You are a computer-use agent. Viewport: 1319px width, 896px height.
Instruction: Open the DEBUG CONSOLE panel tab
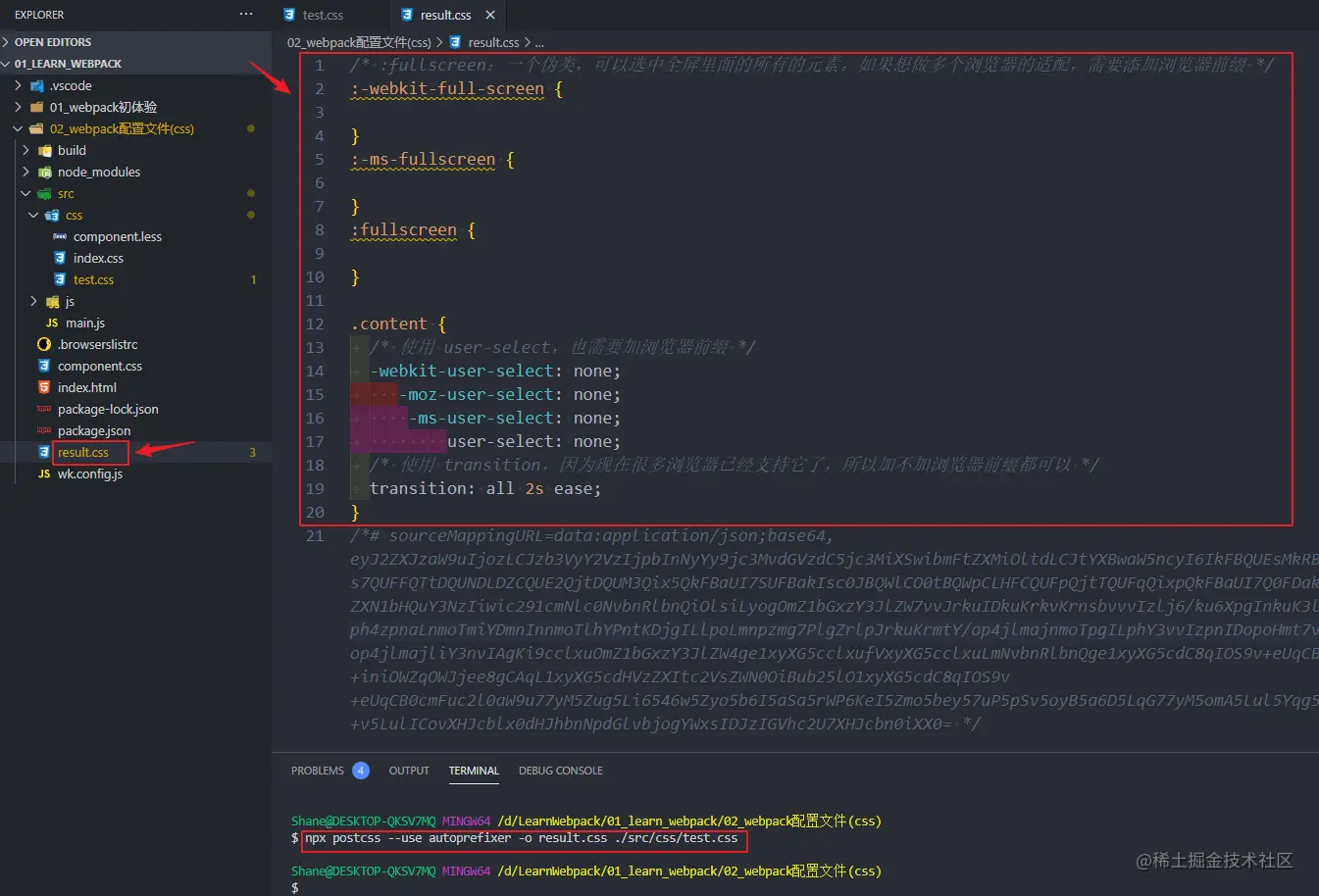(x=561, y=771)
